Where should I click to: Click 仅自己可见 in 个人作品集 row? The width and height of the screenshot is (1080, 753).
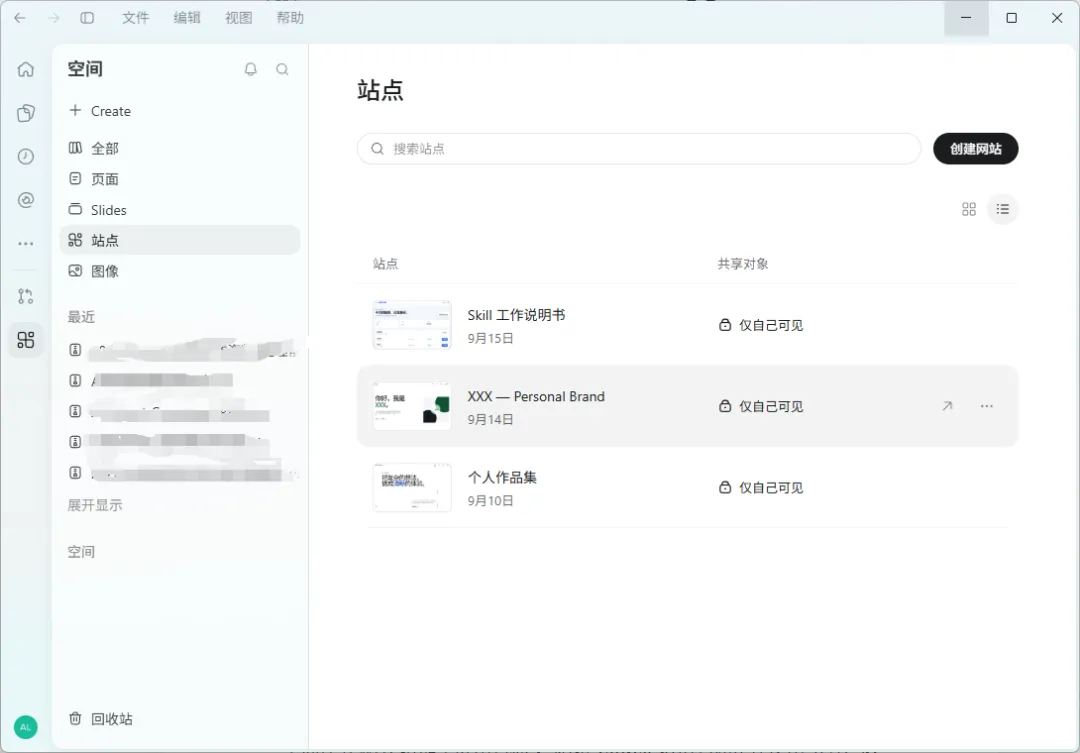[771, 488]
